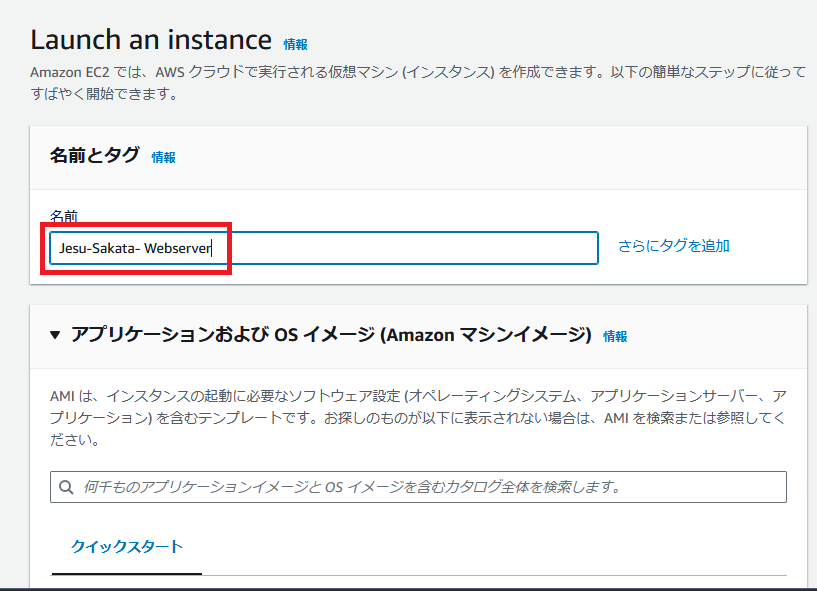Screen dimensions: 817x591
Task: Click the Amazon EC2 では intro description text
Action: (x=418, y=83)
